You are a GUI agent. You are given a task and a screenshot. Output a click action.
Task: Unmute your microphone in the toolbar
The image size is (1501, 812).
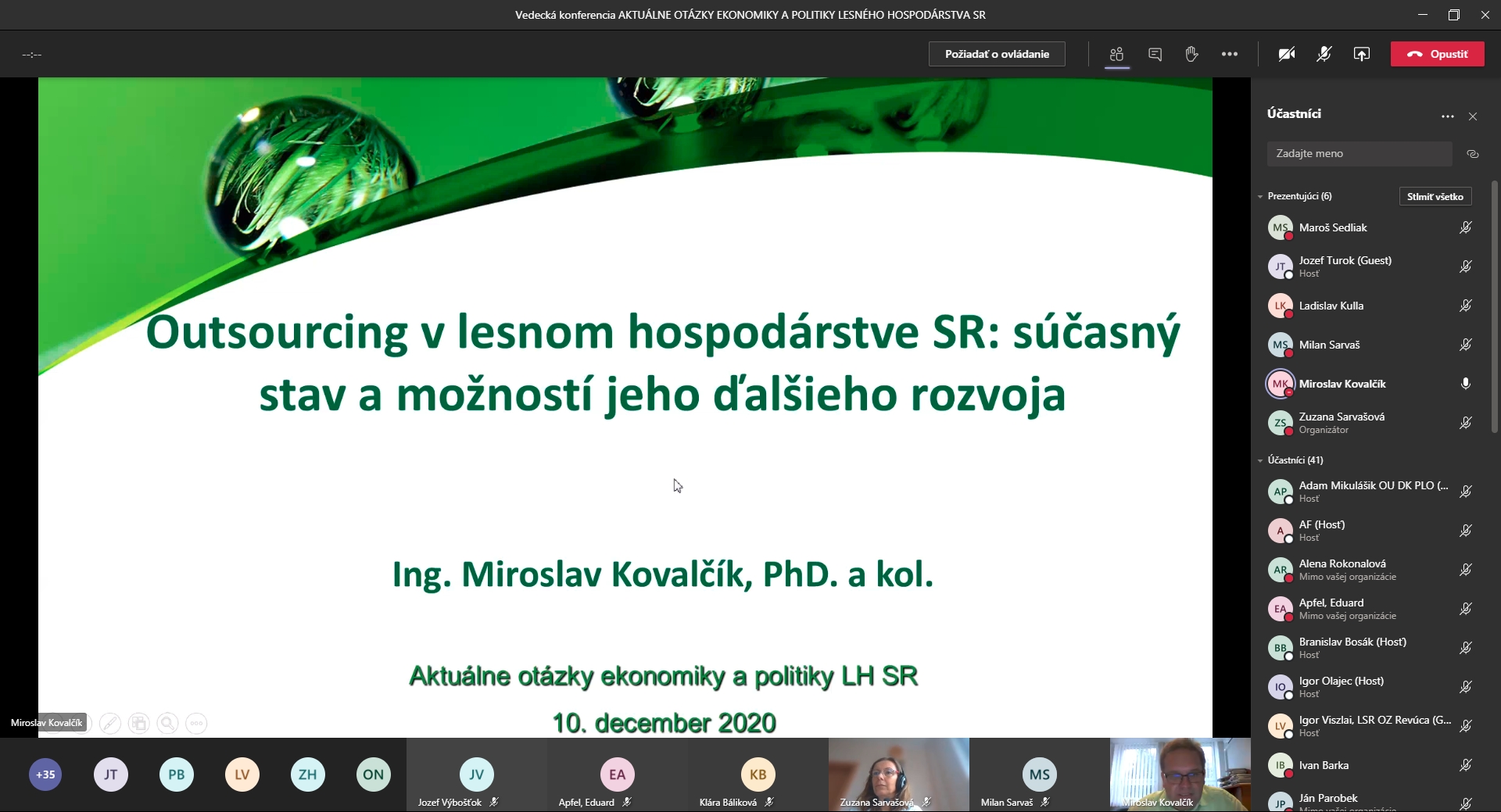point(1324,54)
